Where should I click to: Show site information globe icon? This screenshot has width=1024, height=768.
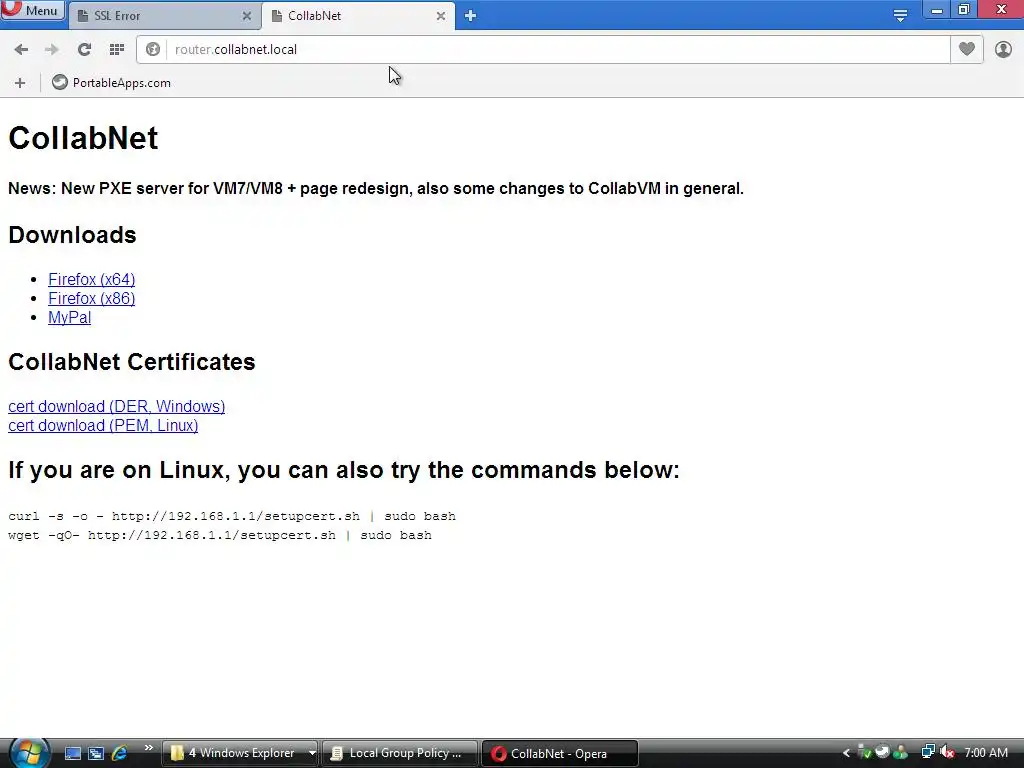coord(153,50)
